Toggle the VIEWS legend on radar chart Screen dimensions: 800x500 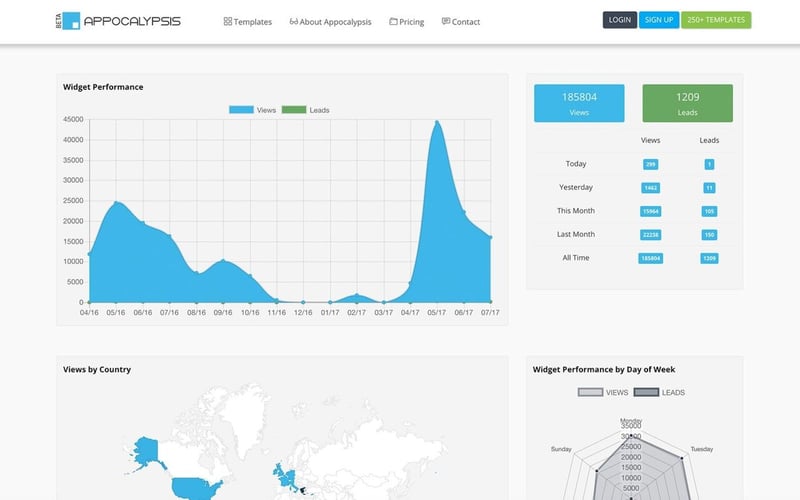[590, 392]
